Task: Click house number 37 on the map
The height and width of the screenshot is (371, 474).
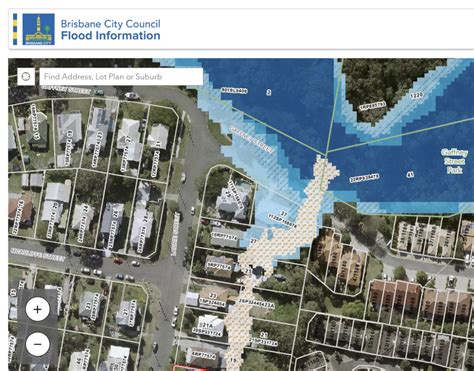Action: 284,214
